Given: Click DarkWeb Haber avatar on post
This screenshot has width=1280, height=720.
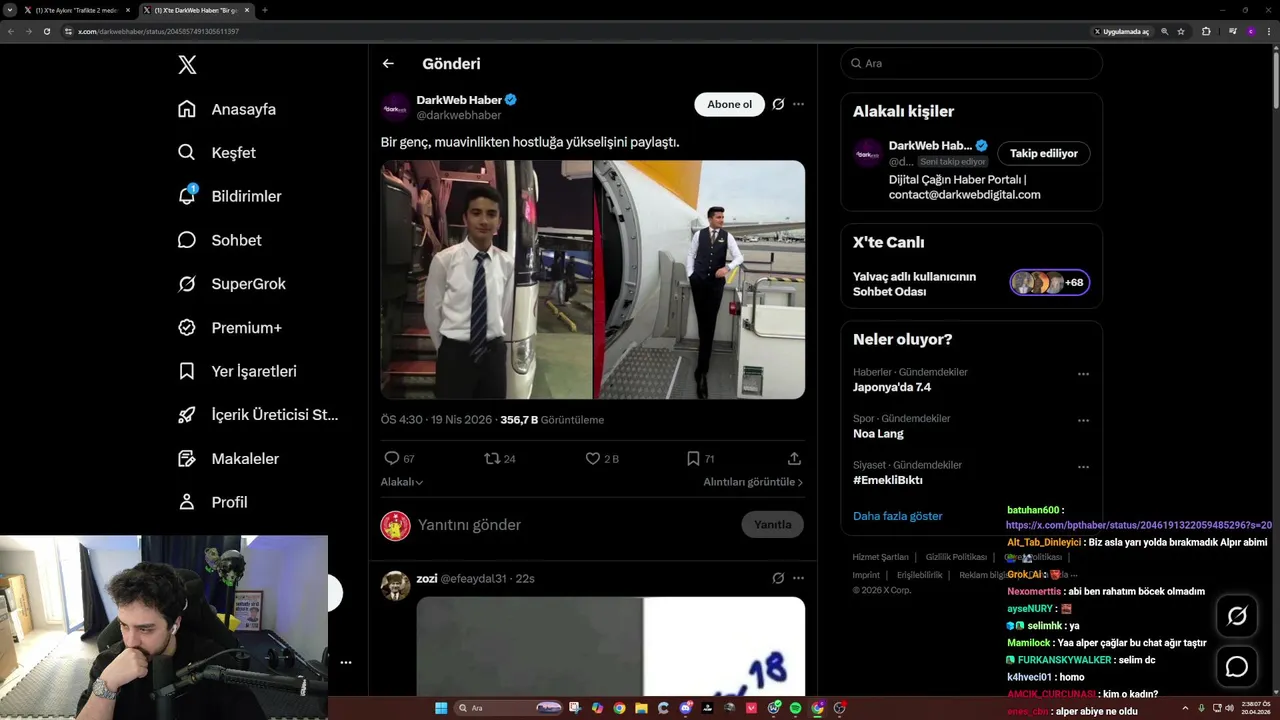Looking at the screenshot, I should coord(396,107).
